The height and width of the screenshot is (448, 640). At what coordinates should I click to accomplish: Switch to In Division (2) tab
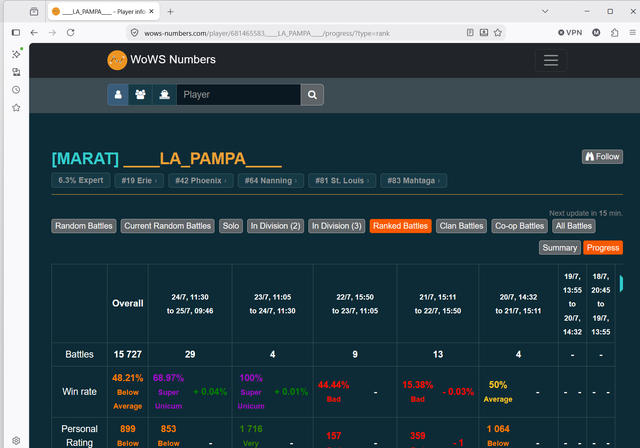pos(276,226)
